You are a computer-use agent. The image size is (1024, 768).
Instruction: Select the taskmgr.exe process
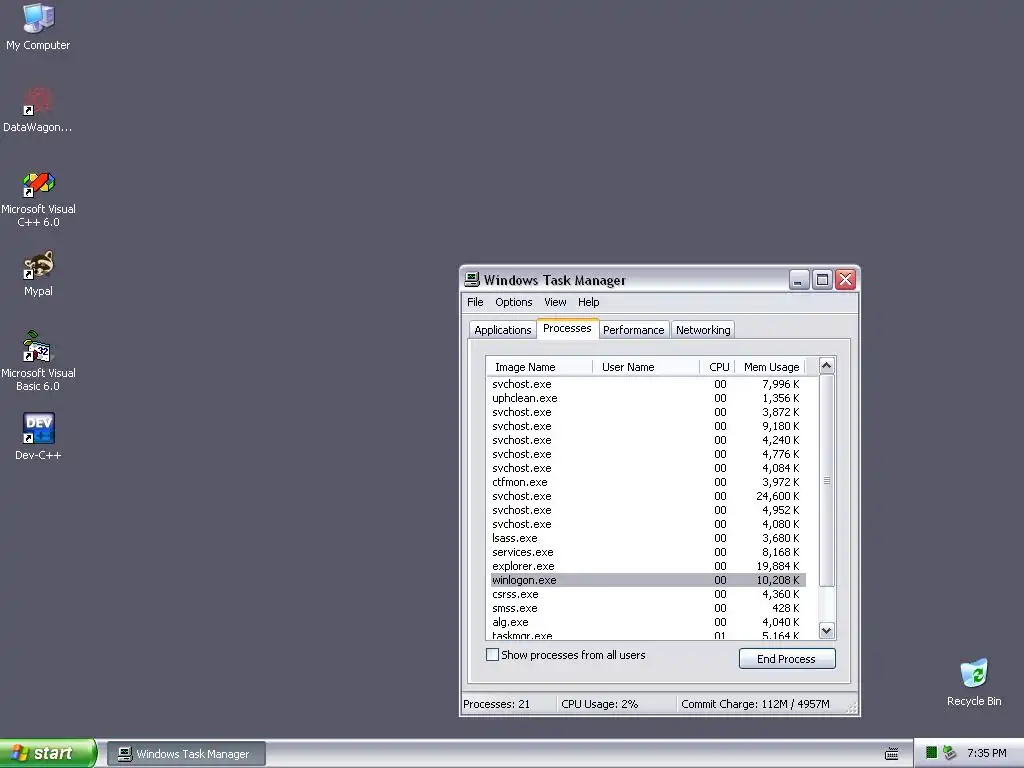click(x=648, y=635)
